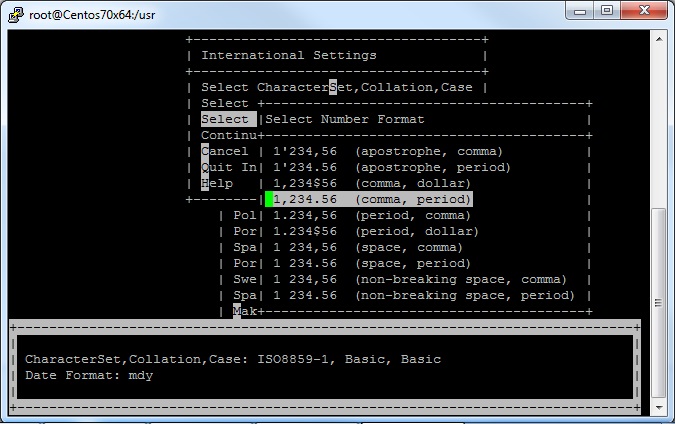Viewport: 675px width, 424px height.
Task: Pick 1 234.56 (space, period) format
Action: [371, 263]
